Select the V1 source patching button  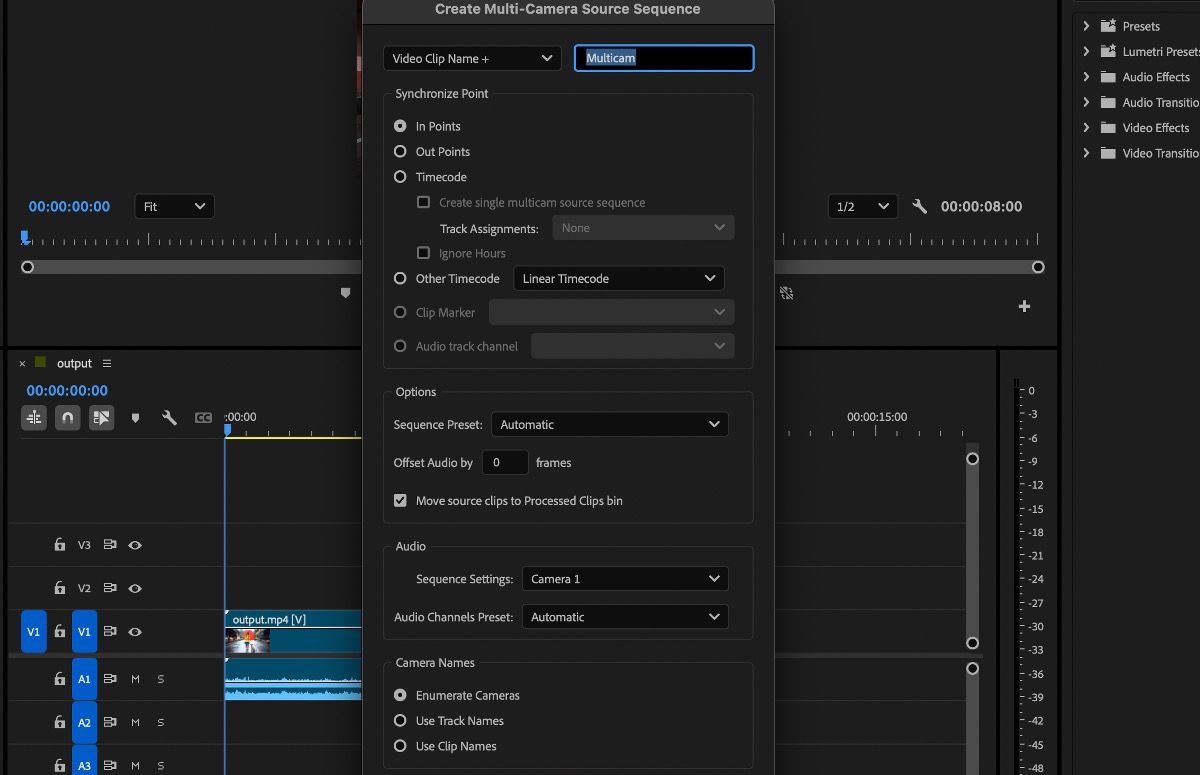click(33, 631)
